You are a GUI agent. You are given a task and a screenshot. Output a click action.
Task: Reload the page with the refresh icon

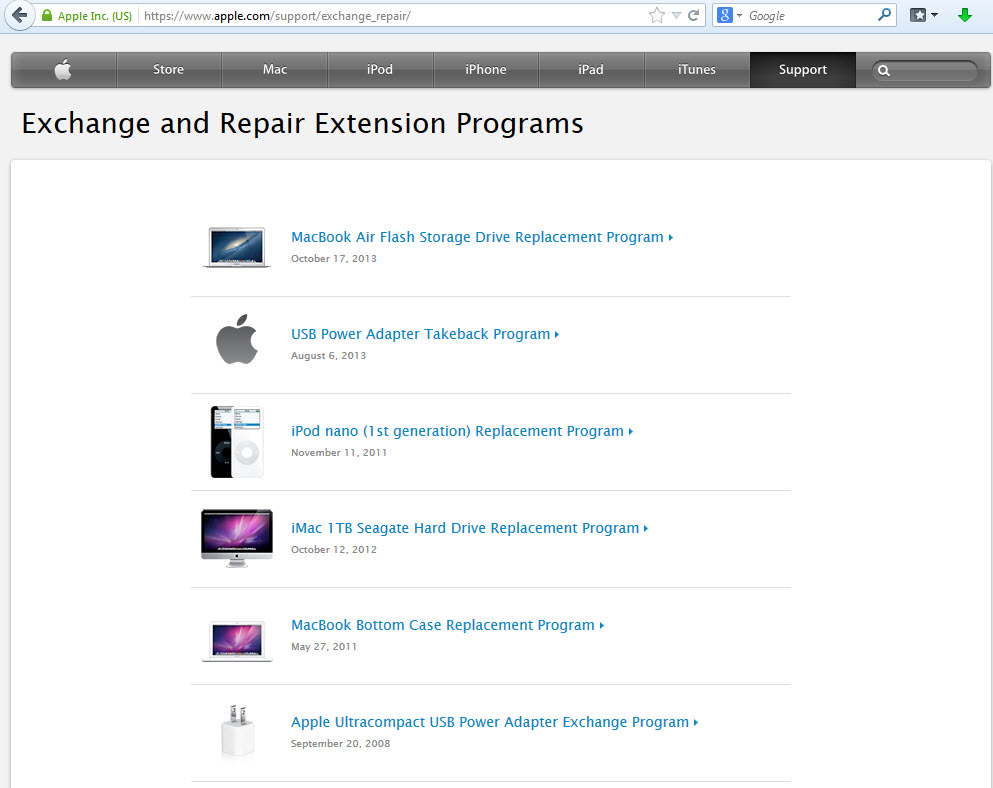(x=693, y=15)
